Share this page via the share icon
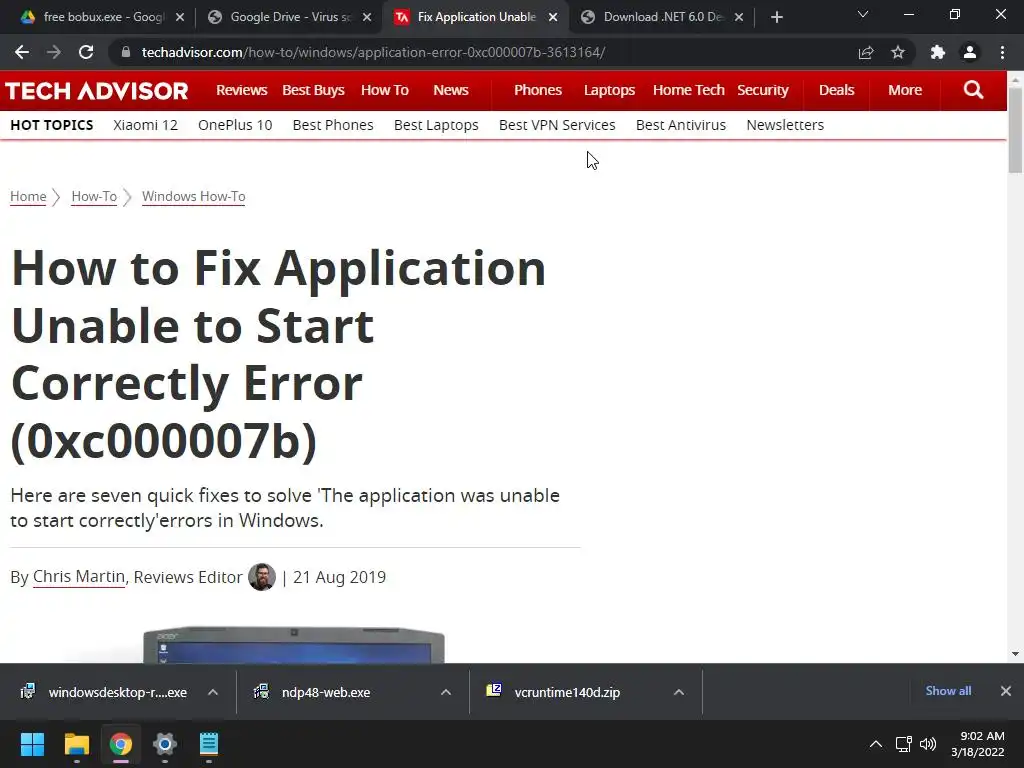This screenshot has height=768, width=1024. click(x=866, y=52)
